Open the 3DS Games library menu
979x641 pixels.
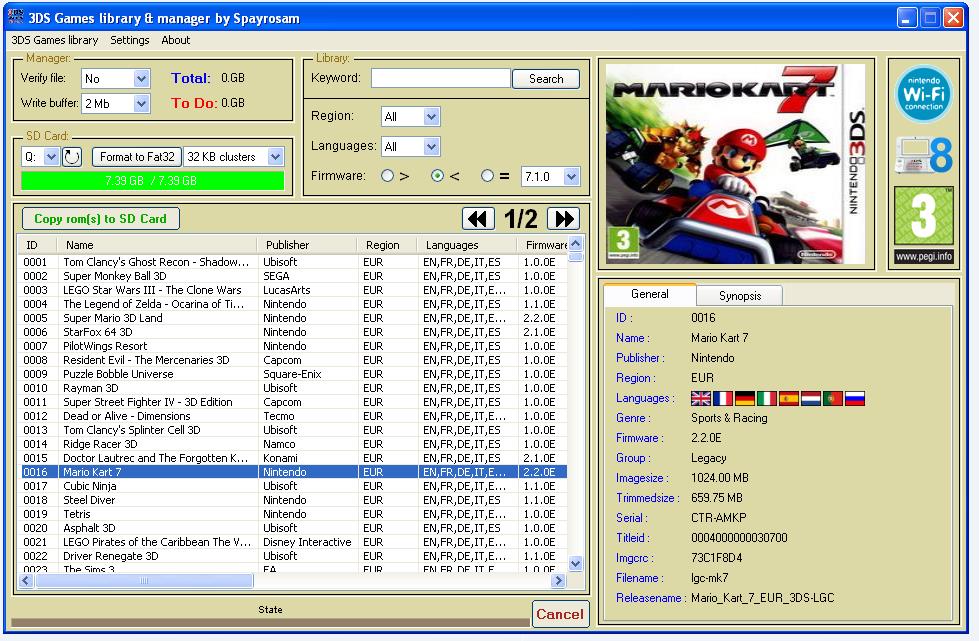pos(55,40)
